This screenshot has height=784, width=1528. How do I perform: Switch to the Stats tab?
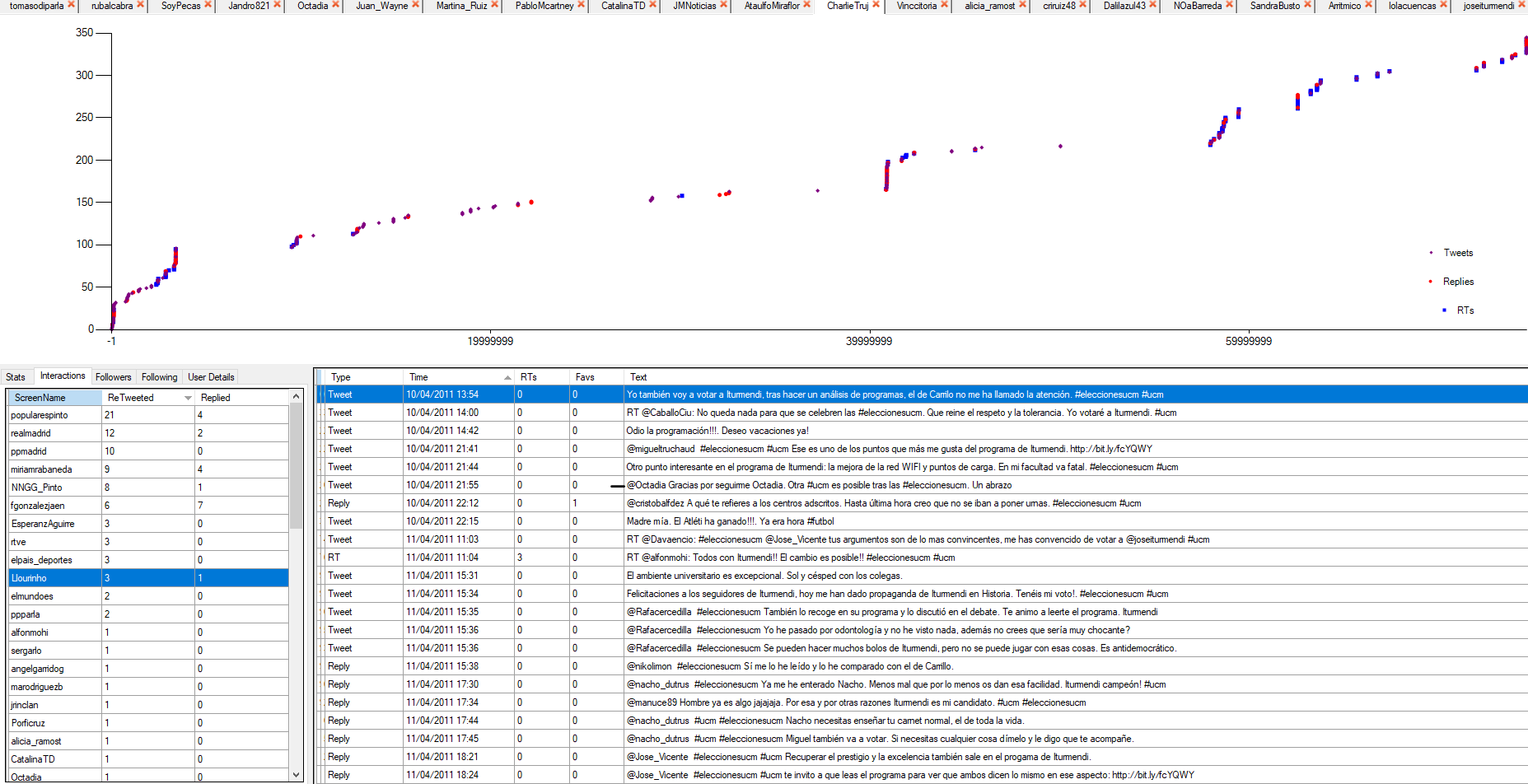pyautogui.click(x=16, y=377)
